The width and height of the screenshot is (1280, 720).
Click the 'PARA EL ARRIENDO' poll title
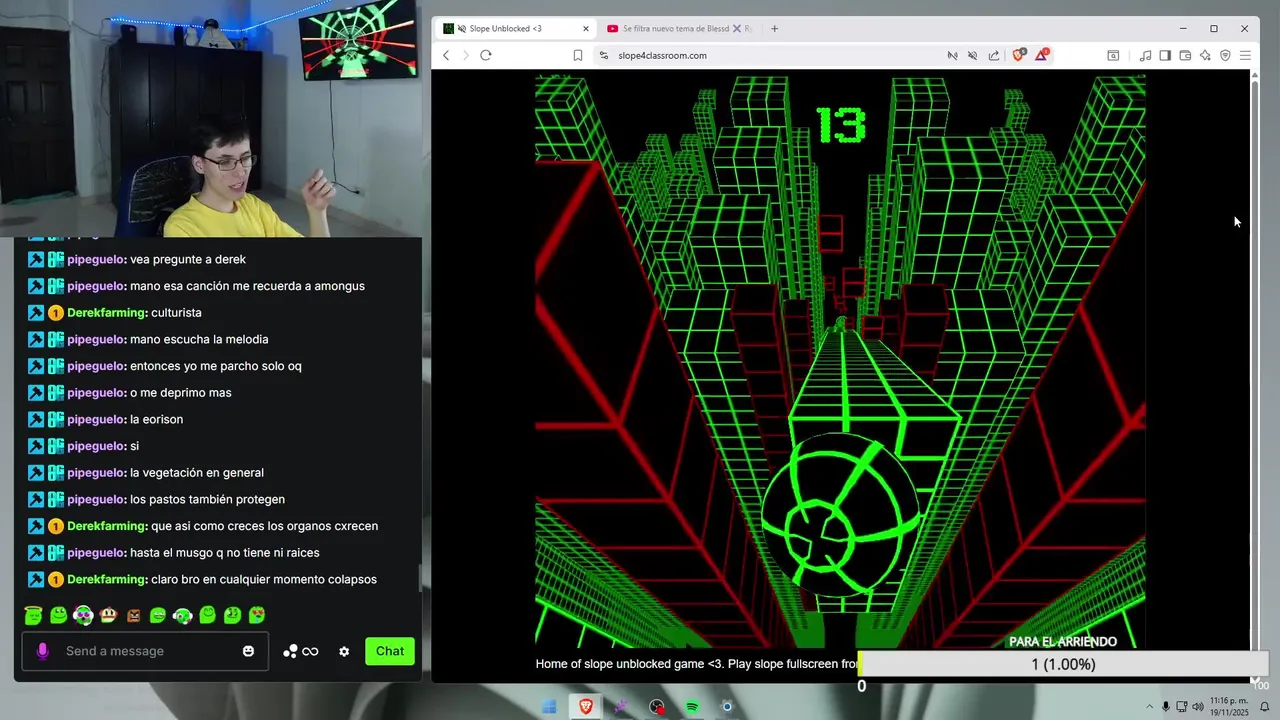pyautogui.click(x=1063, y=642)
